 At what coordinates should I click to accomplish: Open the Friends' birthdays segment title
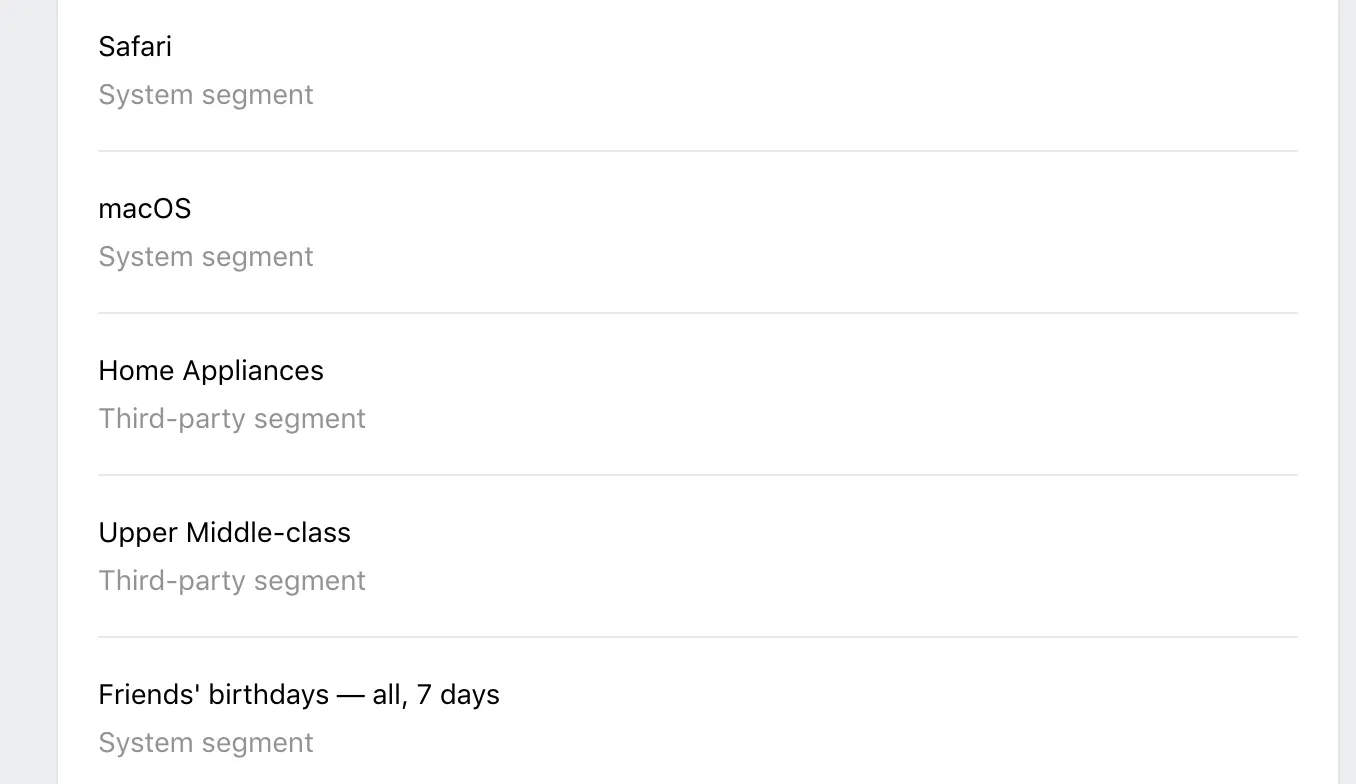298,695
